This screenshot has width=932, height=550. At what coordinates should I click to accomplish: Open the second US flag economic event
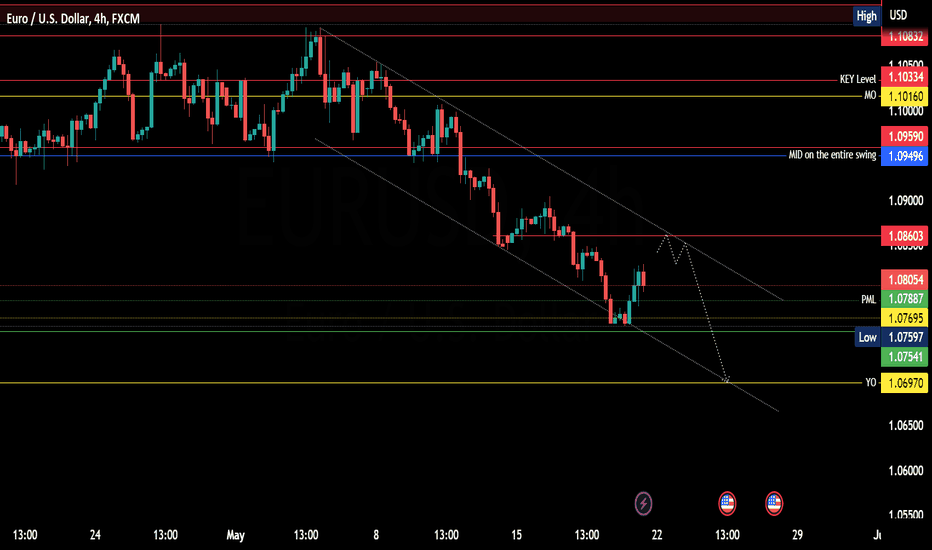click(x=774, y=504)
